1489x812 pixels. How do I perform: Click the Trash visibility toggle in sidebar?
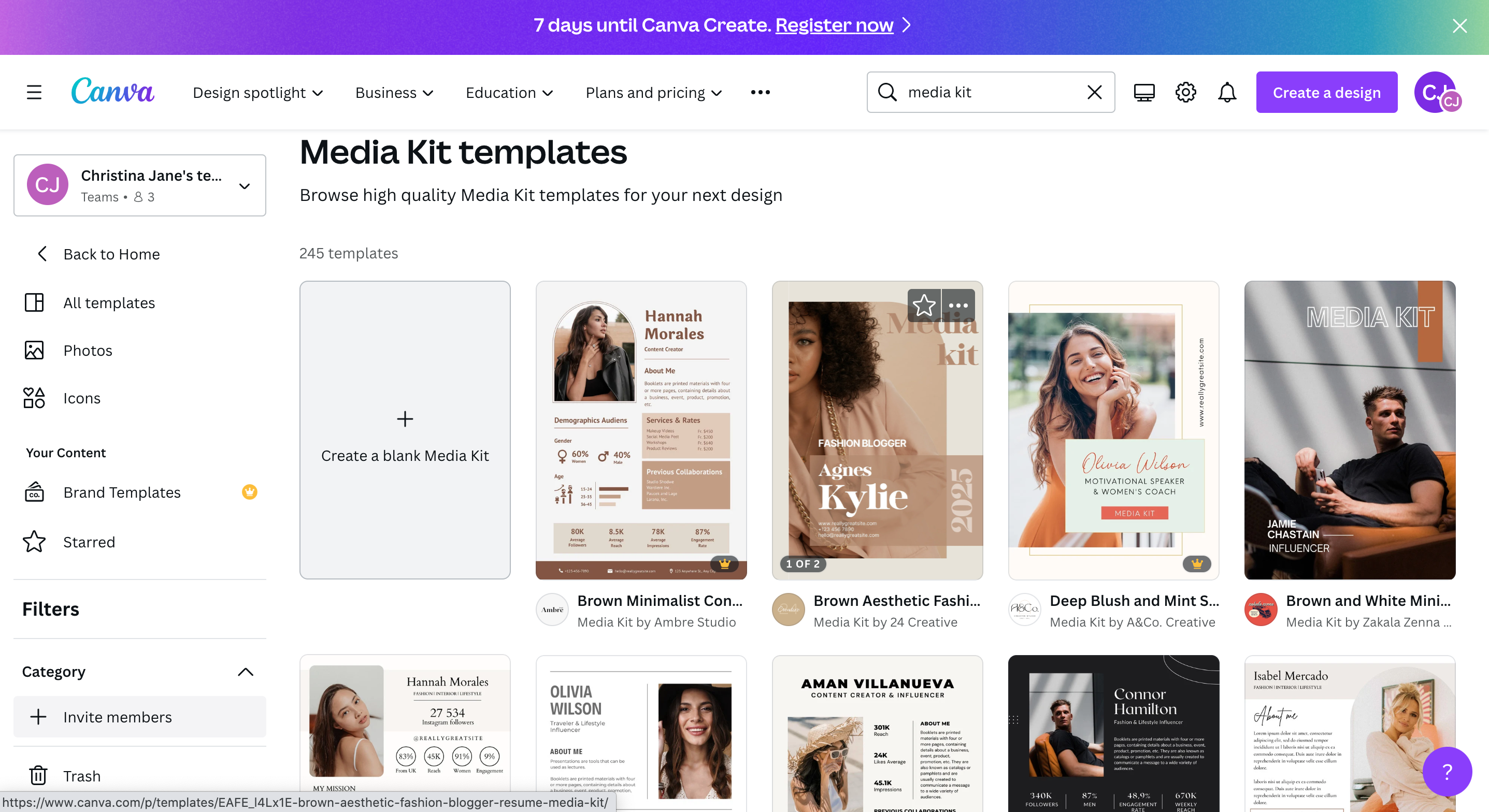[x=81, y=775]
